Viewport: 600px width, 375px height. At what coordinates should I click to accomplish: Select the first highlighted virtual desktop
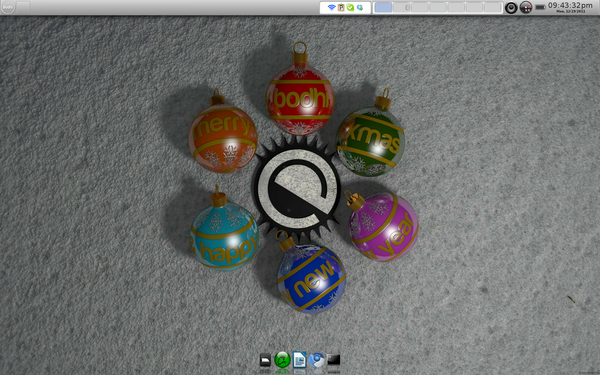coord(383,8)
